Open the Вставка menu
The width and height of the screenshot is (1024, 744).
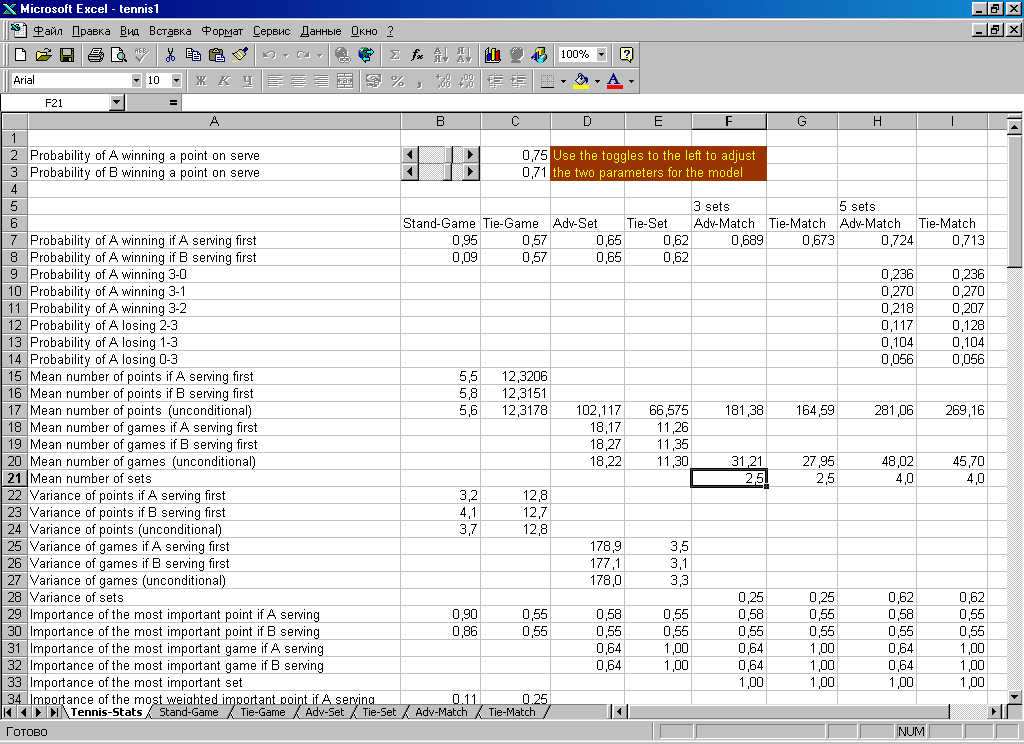click(x=170, y=31)
